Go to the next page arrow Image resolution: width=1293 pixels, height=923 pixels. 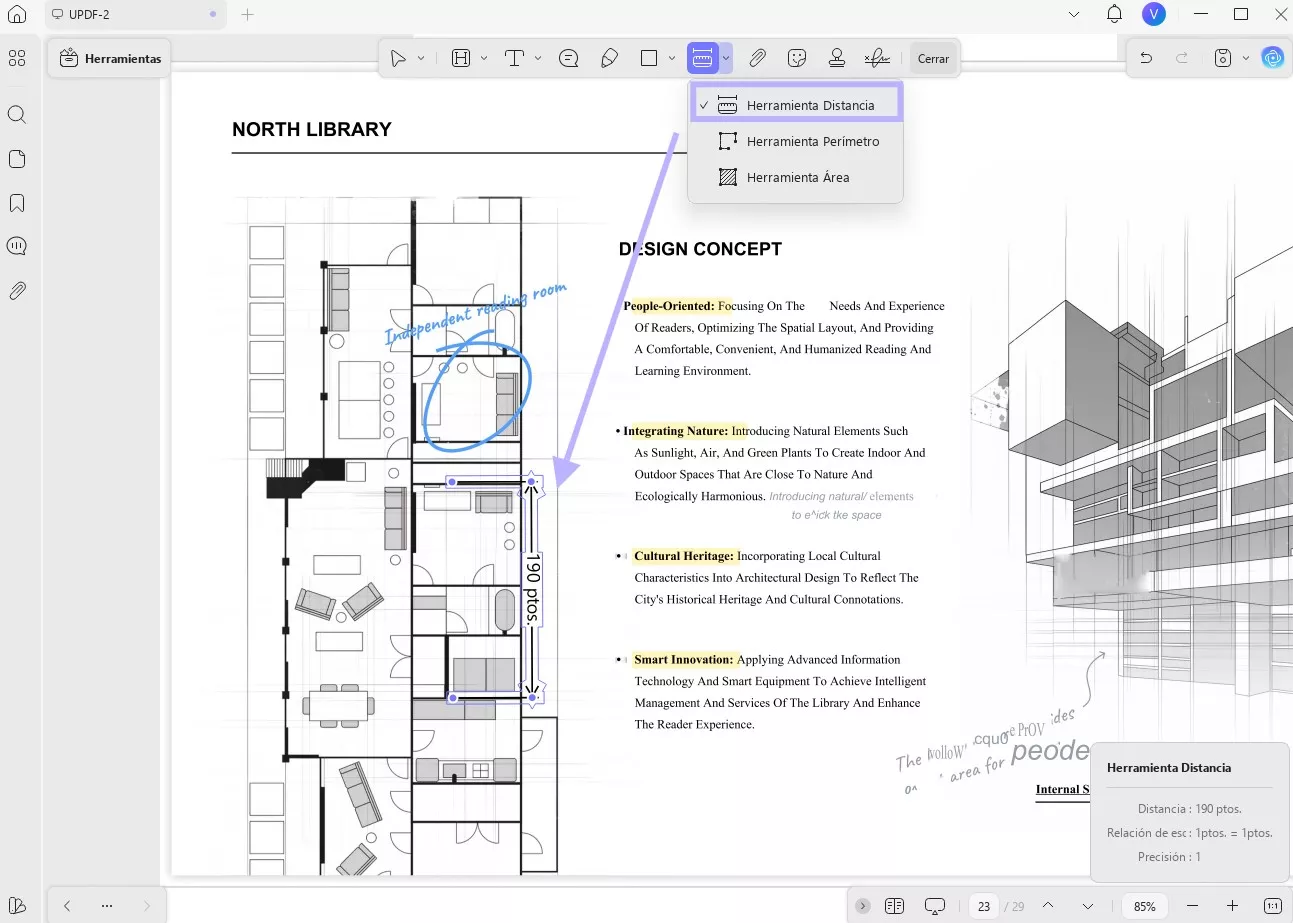[x=1088, y=906]
